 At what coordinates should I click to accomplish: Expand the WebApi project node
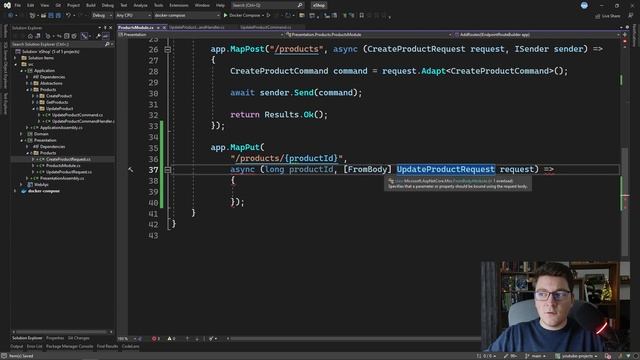coord(21,184)
